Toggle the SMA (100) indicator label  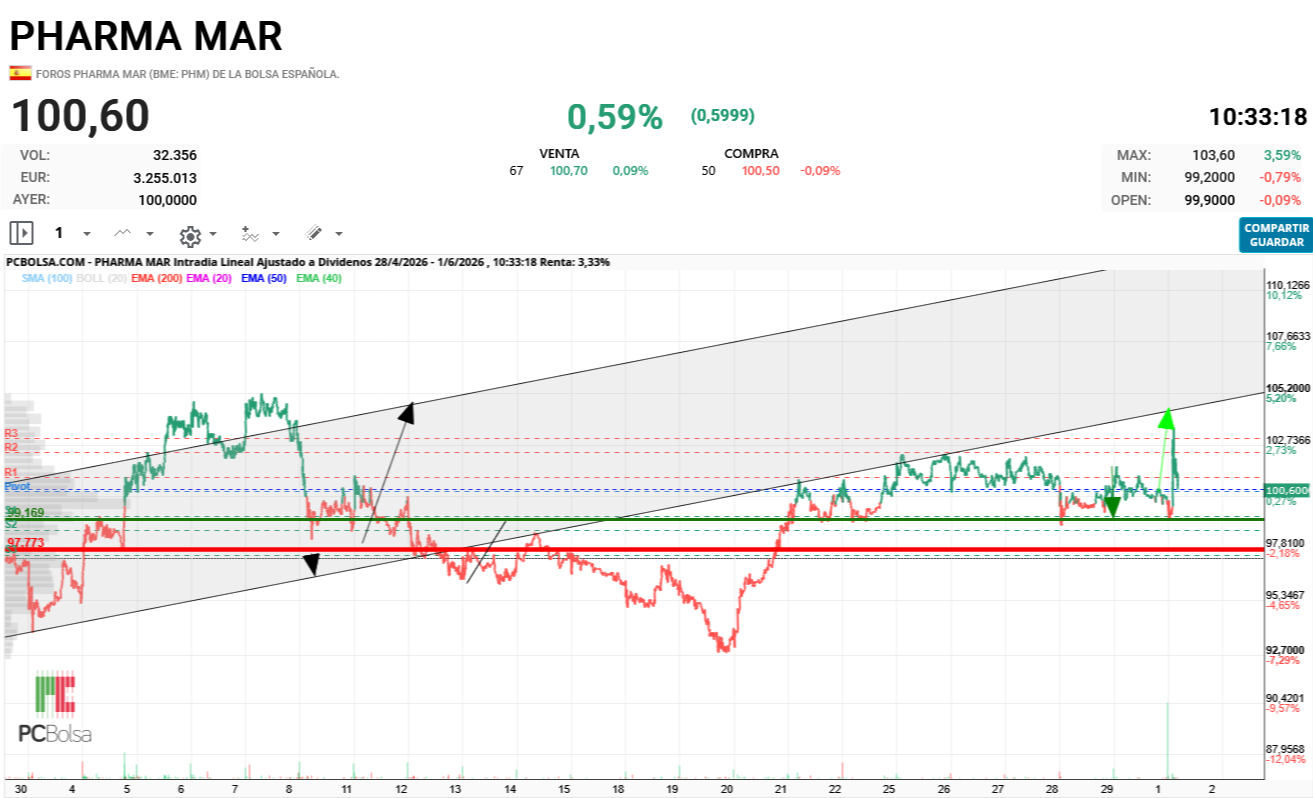(x=47, y=278)
